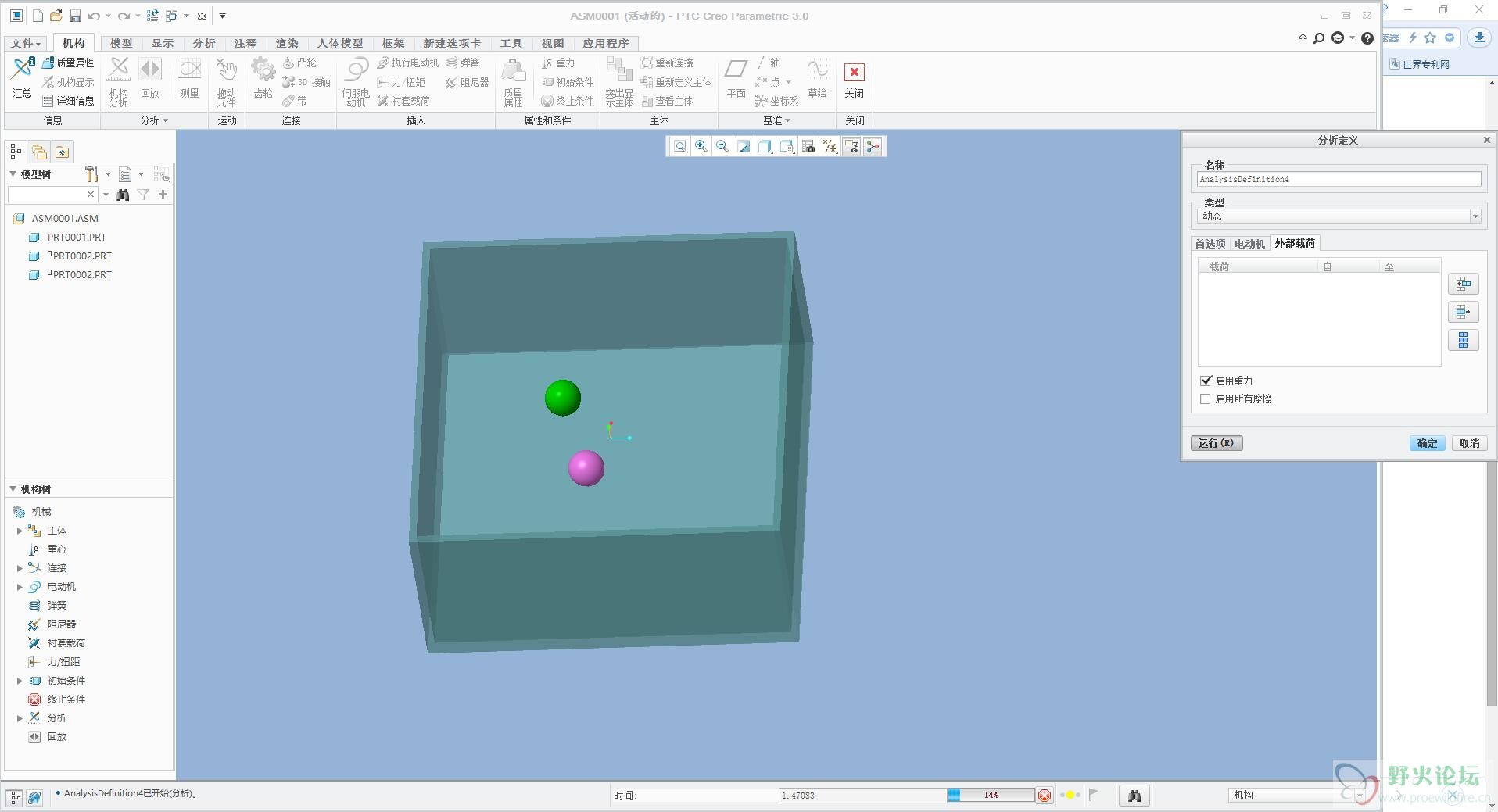Click the analysis Name (名称) input field

pyautogui.click(x=1339, y=179)
